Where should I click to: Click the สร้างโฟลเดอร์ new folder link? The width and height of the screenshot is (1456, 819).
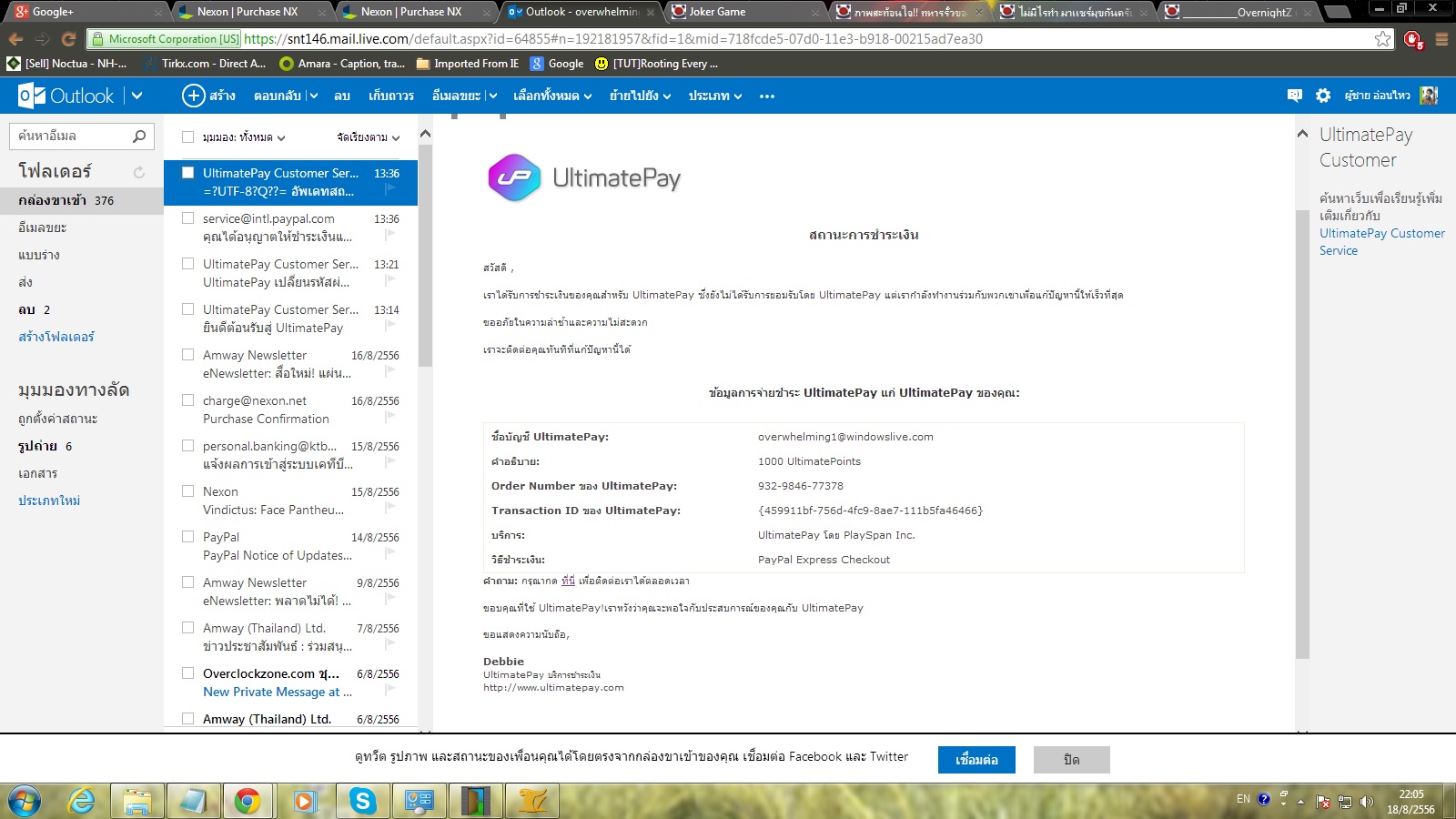pyautogui.click(x=56, y=337)
